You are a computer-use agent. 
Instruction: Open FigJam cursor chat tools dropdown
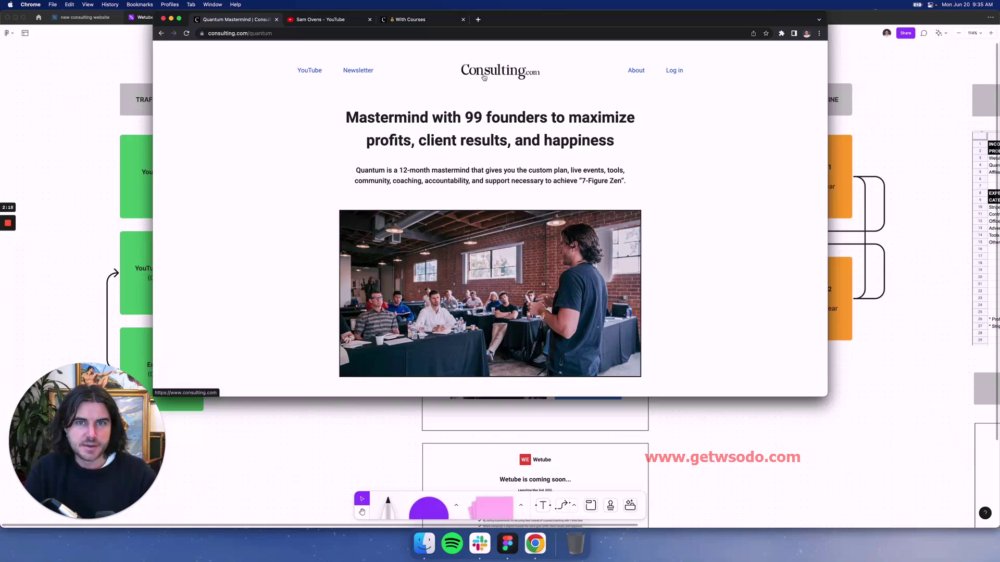coord(941,33)
